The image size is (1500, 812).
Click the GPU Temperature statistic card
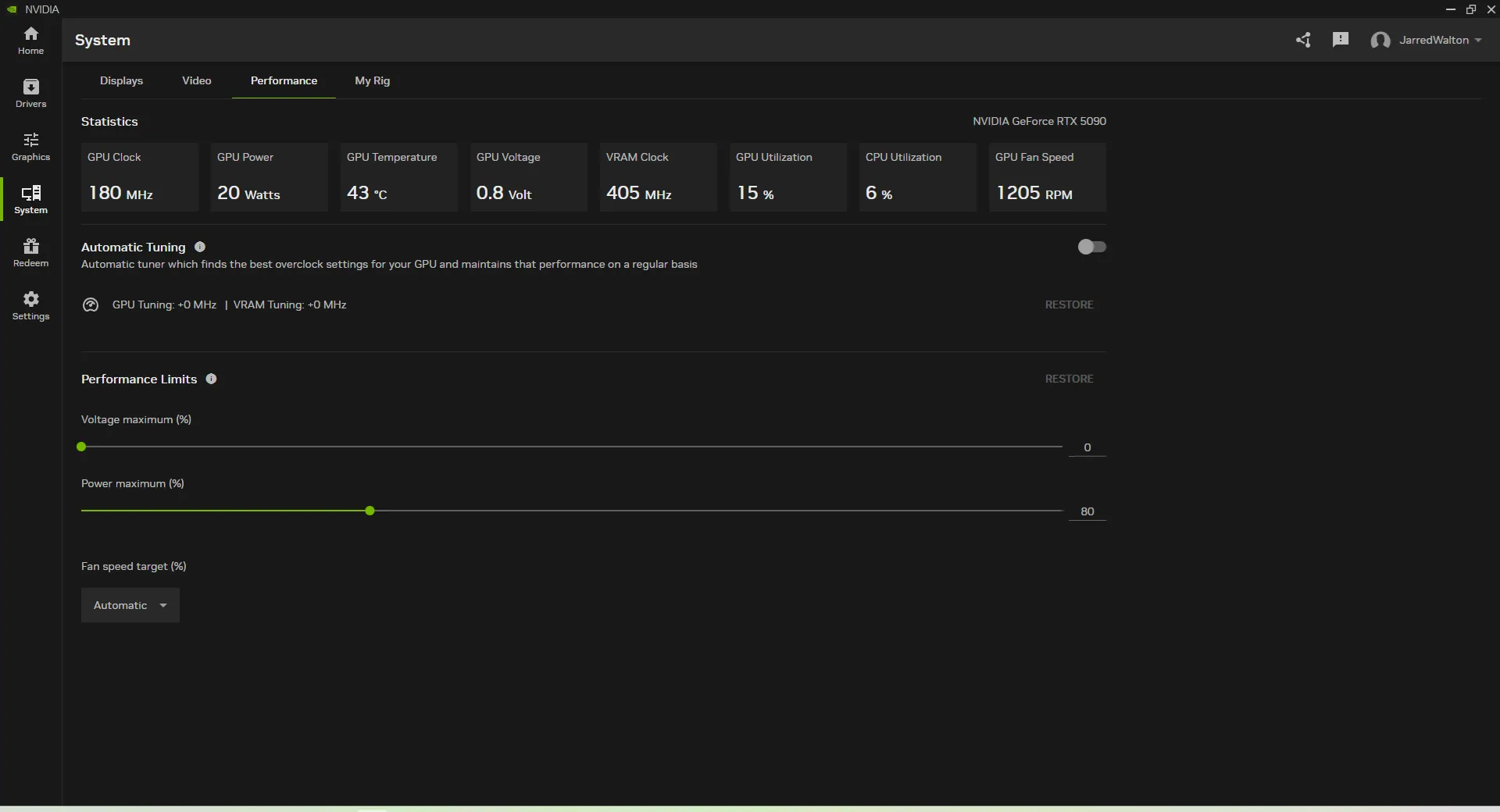click(399, 177)
